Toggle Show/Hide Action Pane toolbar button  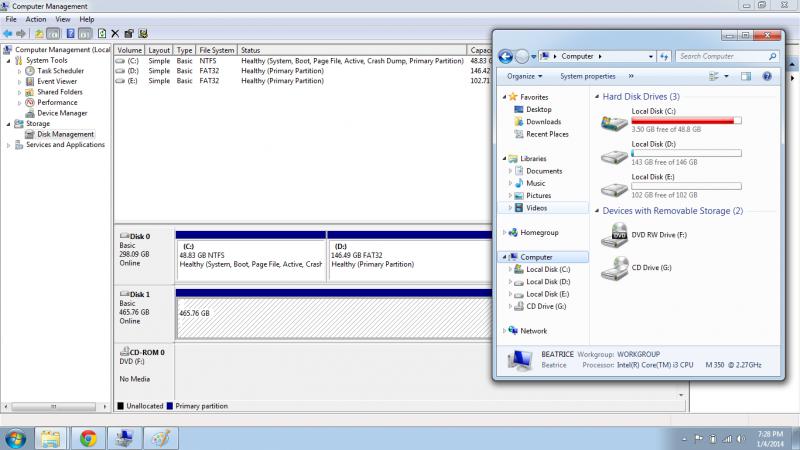(85, 34)
